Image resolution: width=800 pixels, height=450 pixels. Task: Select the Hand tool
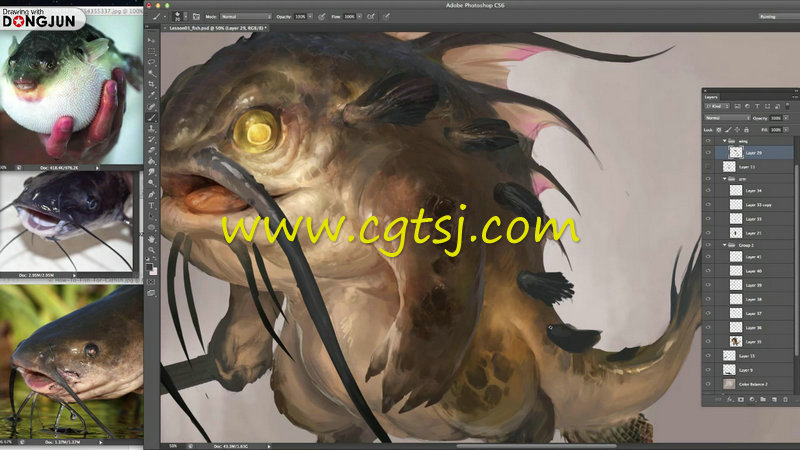click(152, 239)
